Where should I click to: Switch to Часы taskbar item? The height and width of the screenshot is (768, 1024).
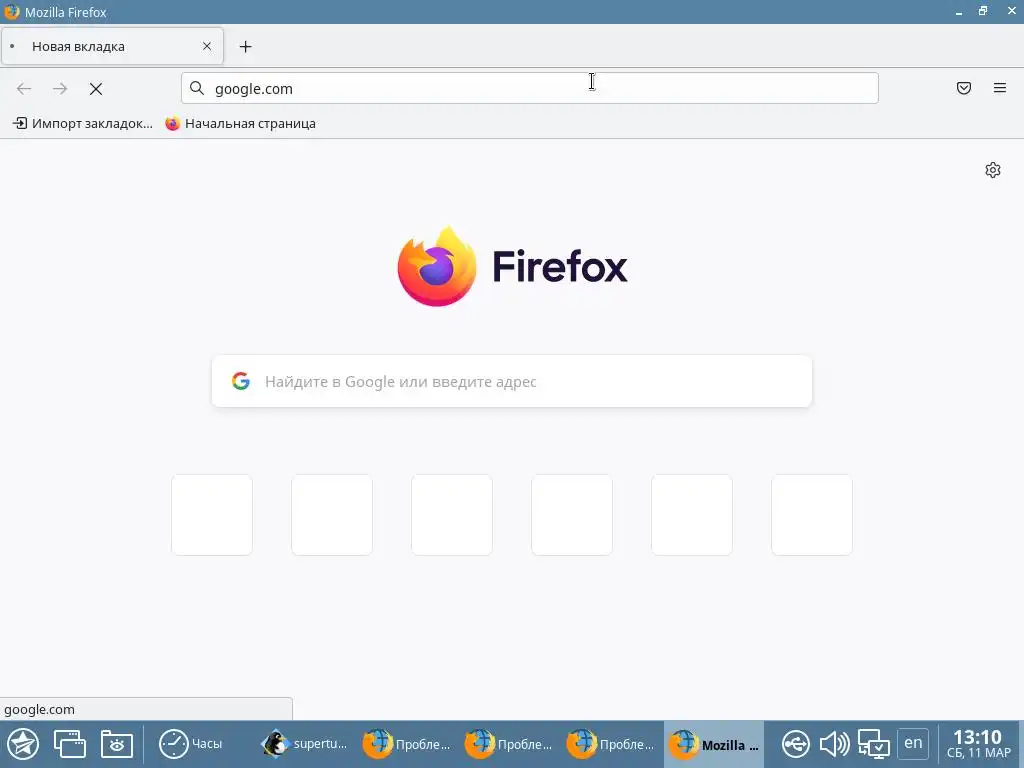tap(191, 744)
